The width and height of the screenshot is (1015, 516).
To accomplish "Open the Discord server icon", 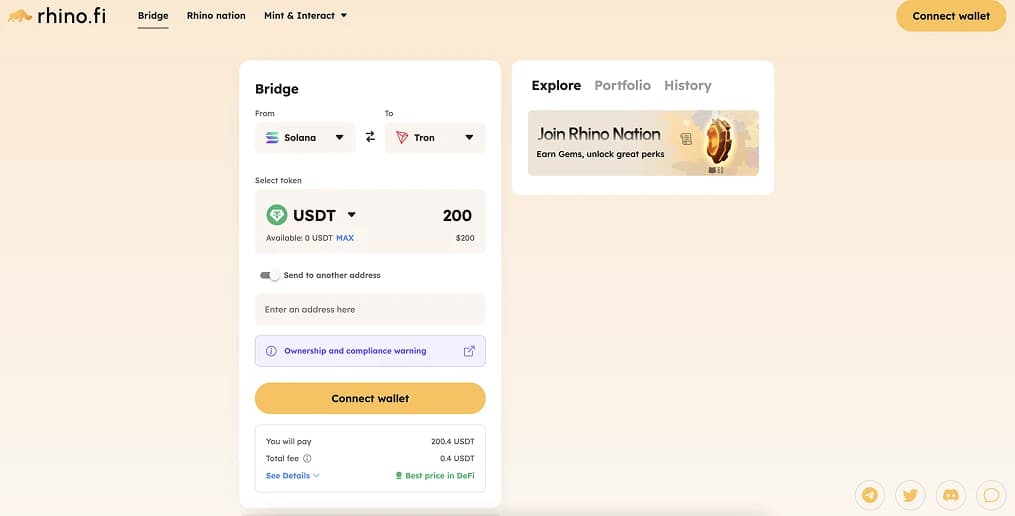I will (x=951, y=494).
